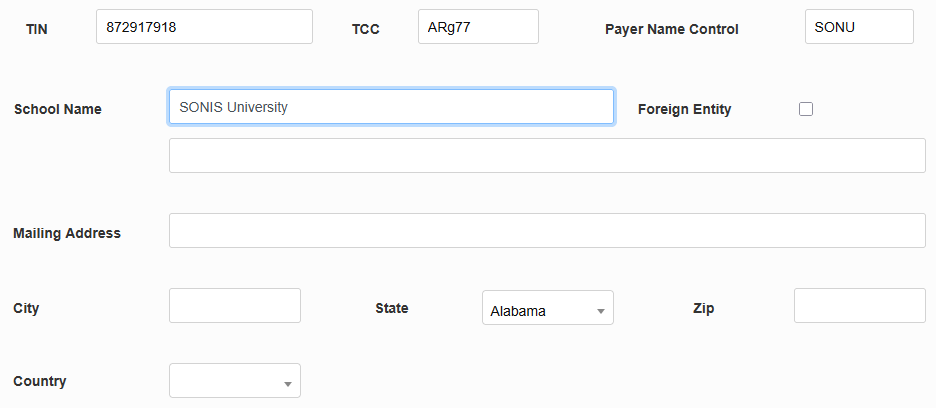This screenshot has width=936, height=408.
Task: Click the Zip input field
Action: [860, 306]
